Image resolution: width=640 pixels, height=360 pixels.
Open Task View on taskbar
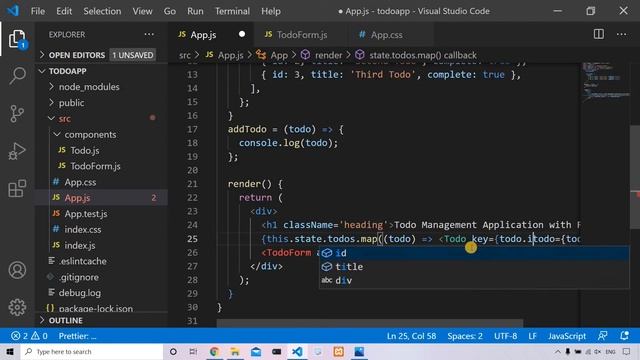point(193,351)
